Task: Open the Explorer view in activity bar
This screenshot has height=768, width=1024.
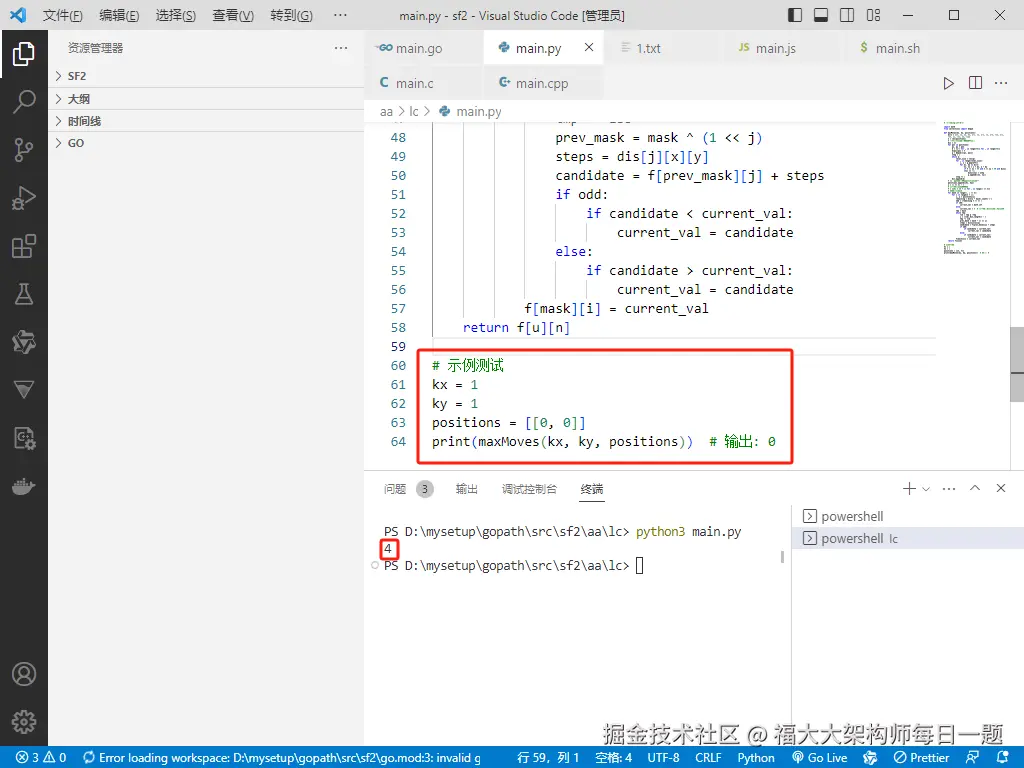Action: pos(24,54)
